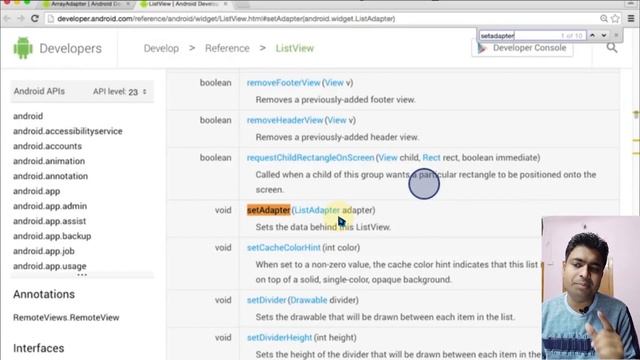Click the Interfaces section heading

coord(39,348)
